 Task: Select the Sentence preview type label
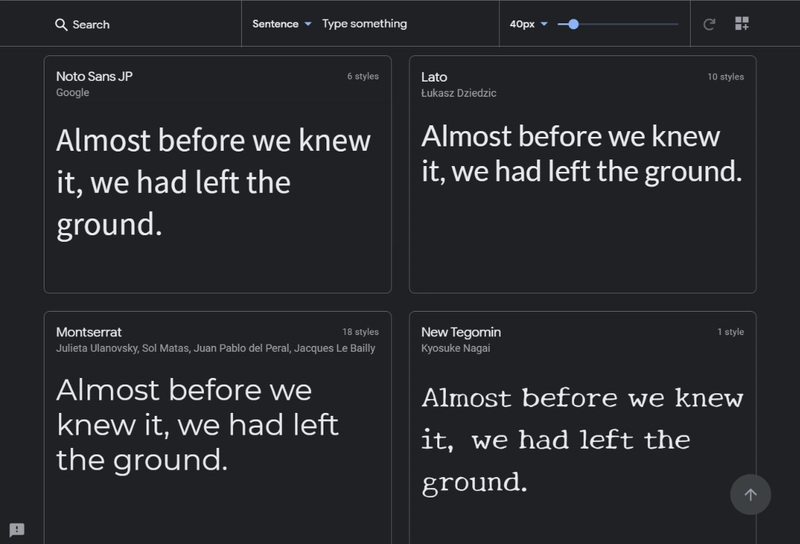(275, 24)
